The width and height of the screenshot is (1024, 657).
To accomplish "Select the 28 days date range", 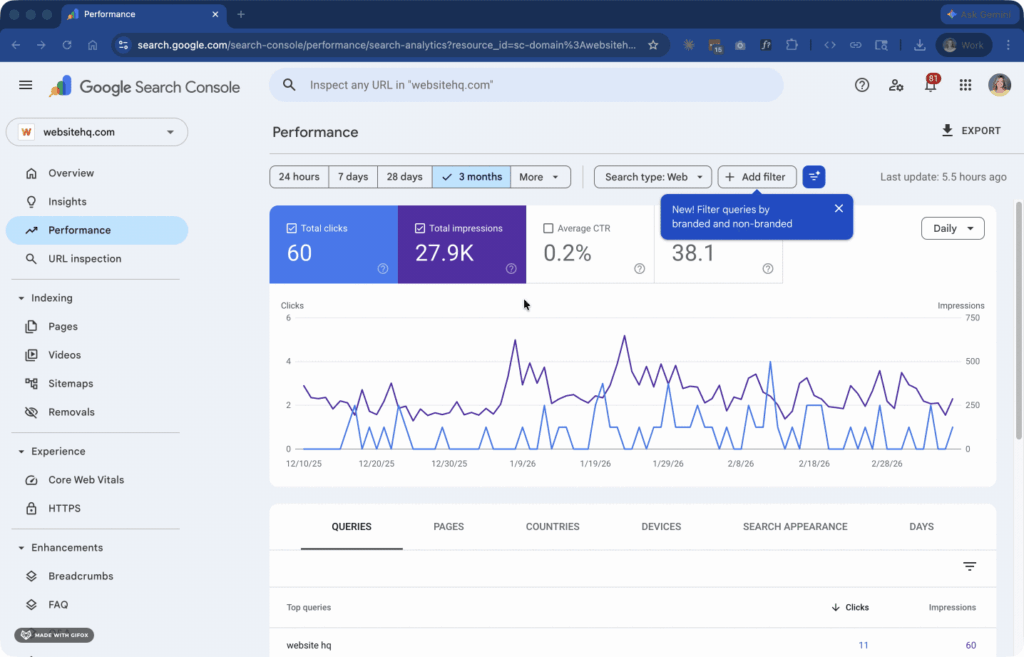I will (x=404, y=177).
